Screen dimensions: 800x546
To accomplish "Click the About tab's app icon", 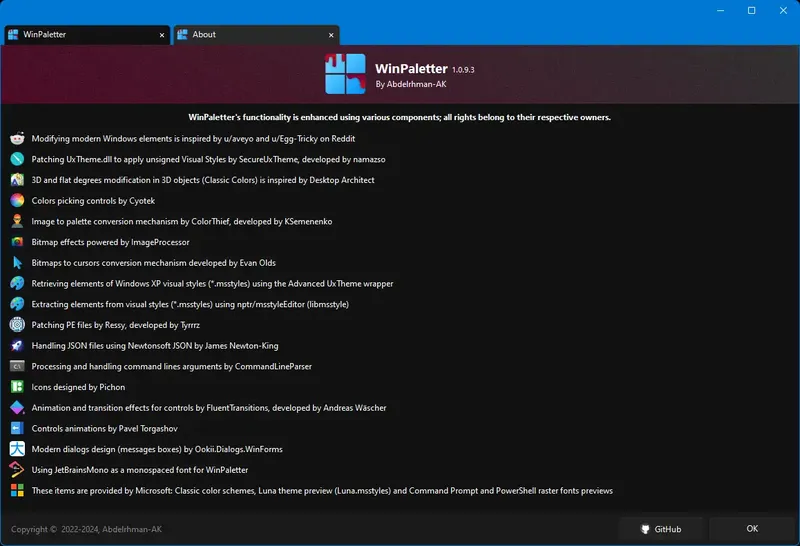I will pyautogui.click(x=182, y=34).
